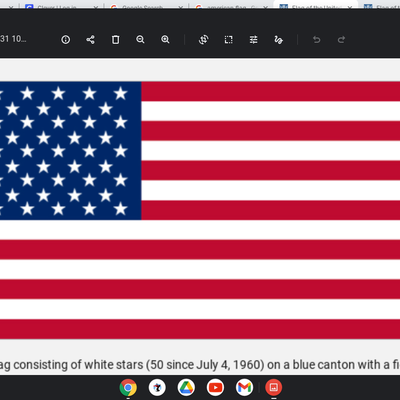Image resolution: width=400 pixels, height=400 pixels.
Task: Delete the image with trash icon
Action: (x=115, y=40)
